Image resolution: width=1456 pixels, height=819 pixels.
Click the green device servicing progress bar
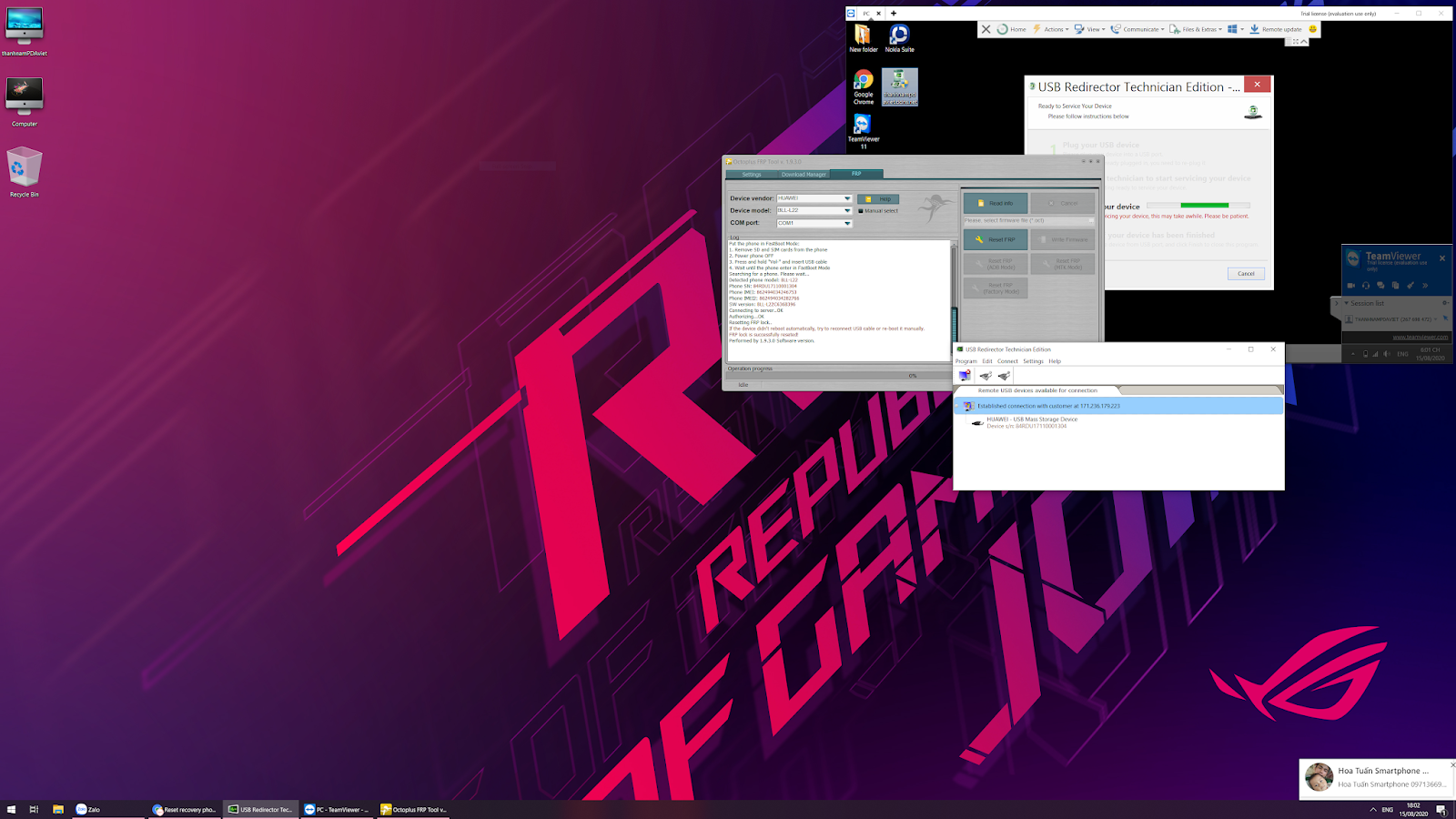[1198, 206]
